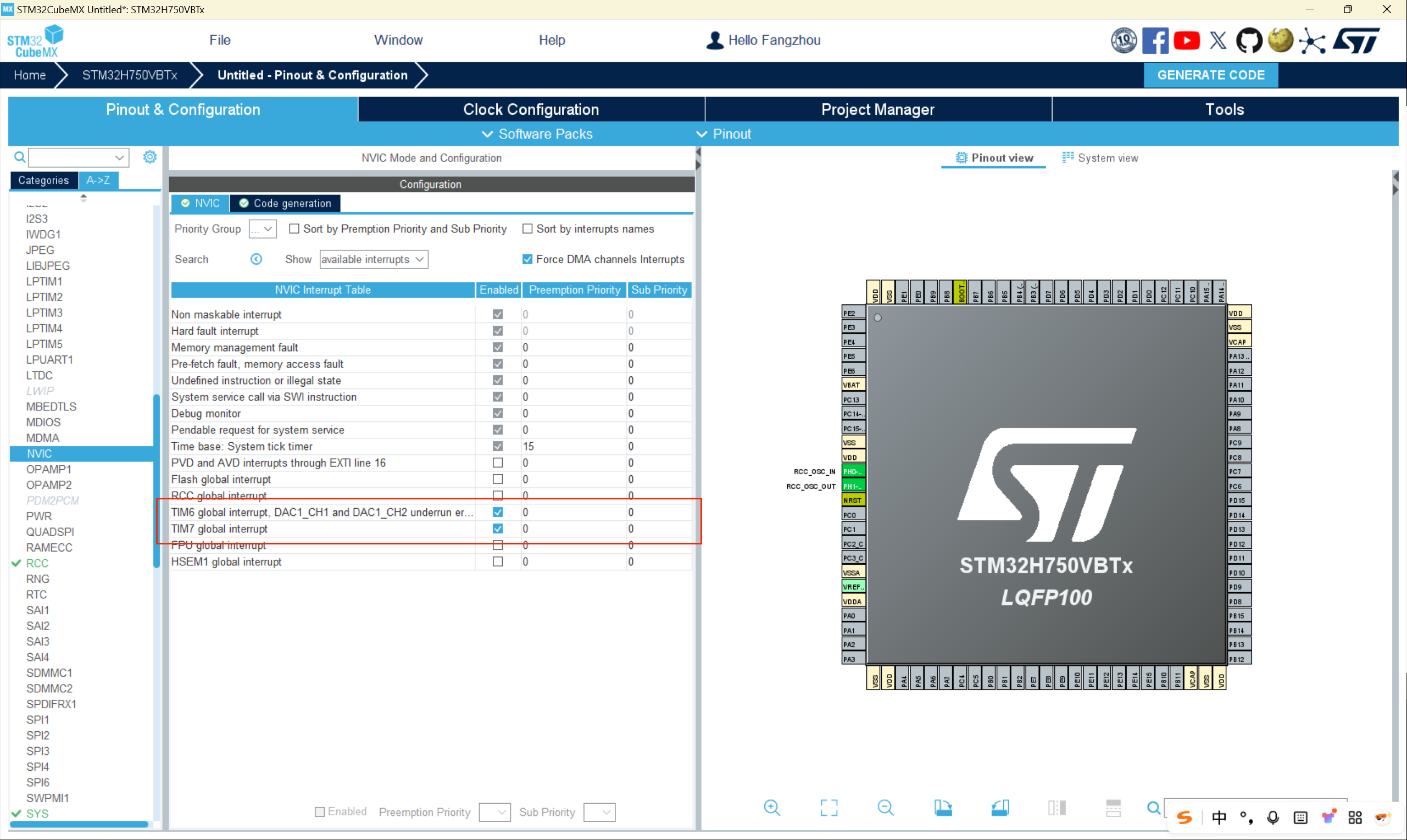Uncheck Force DMA channels Interrupts
This screenshot has width=1407, height=840.
point(527,259)
